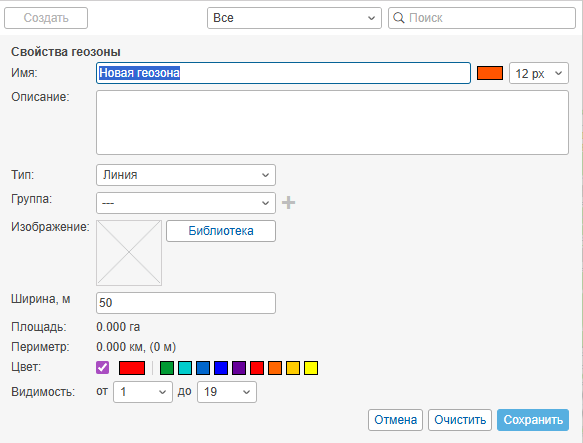
Task: Open the Все filter dropdown
Action: [294, 18]
